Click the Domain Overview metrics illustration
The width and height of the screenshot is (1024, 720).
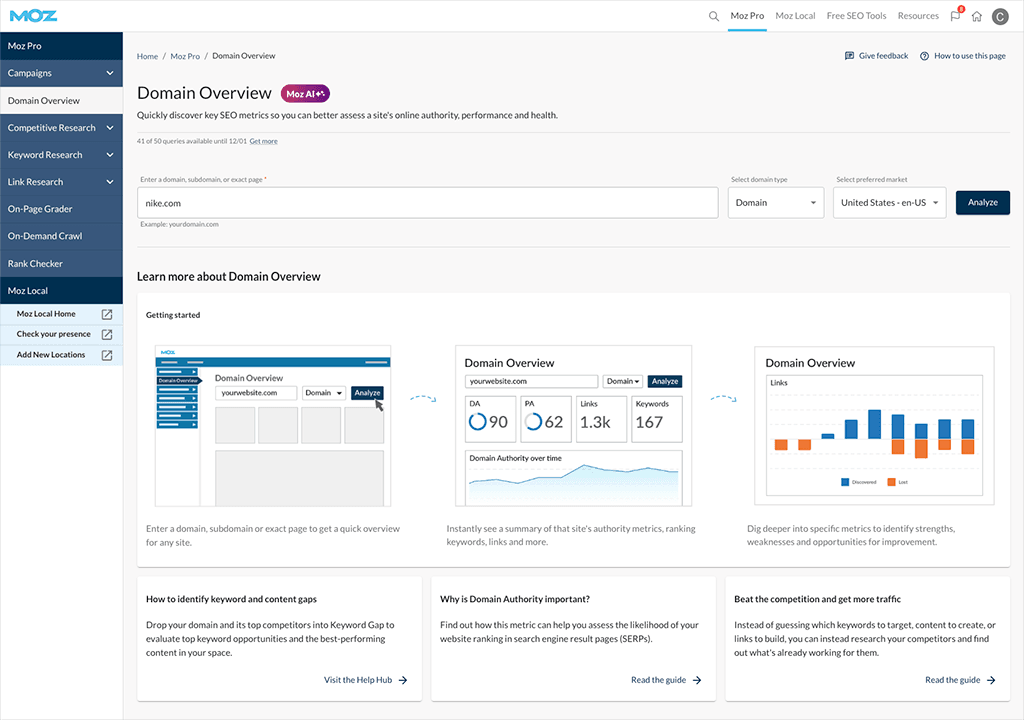coord(573,426)
